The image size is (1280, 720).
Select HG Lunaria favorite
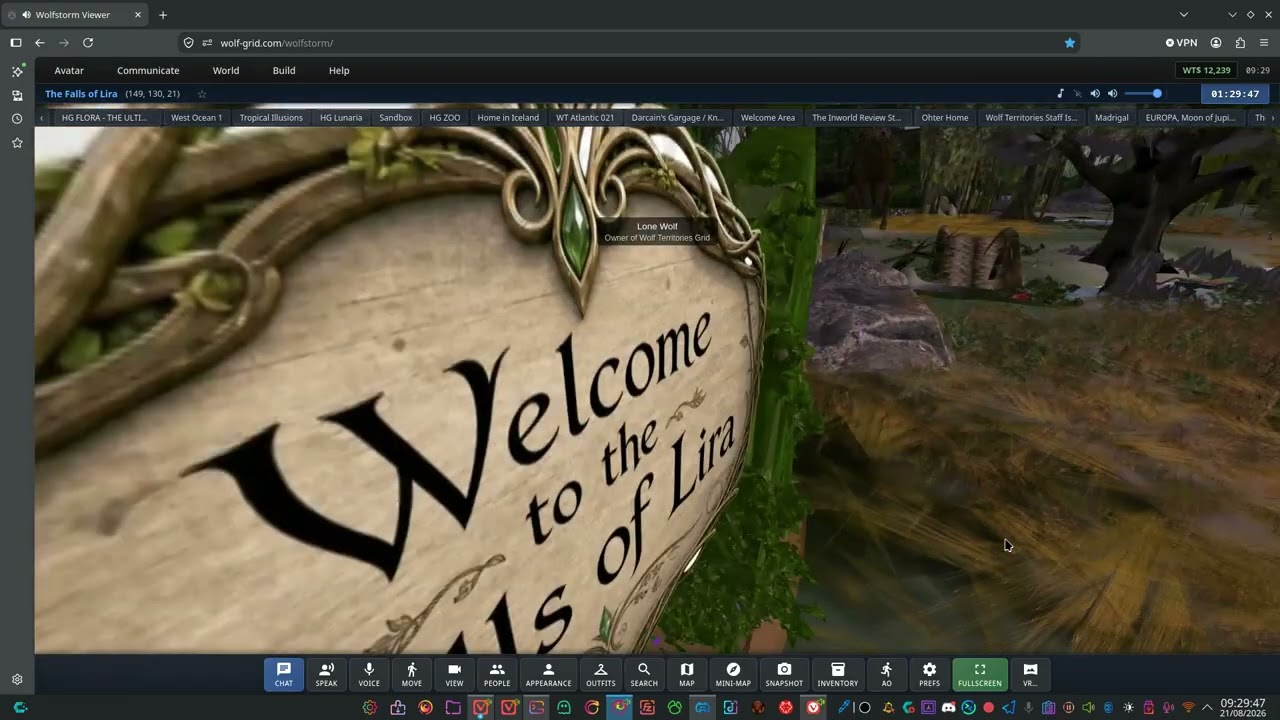341,117
